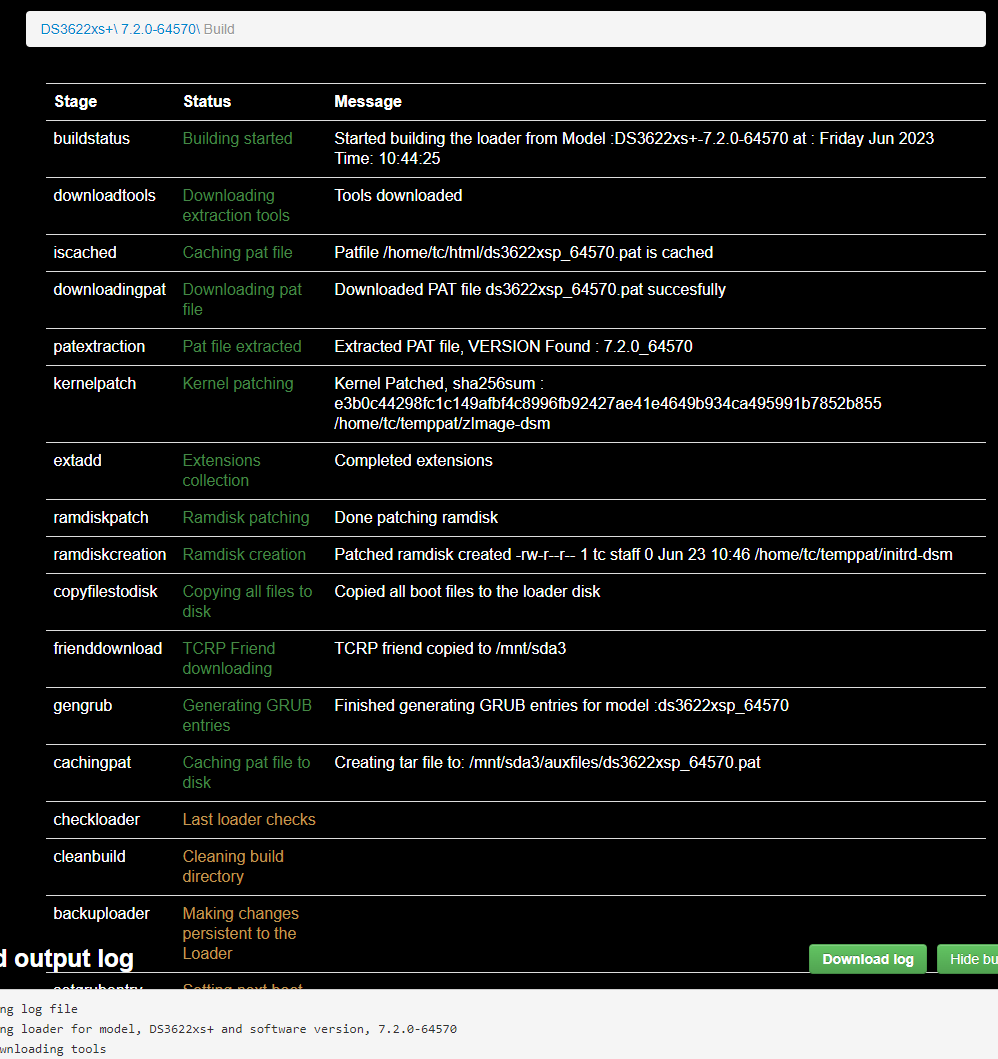The width and height of the screenshot is (998, 1059).
Task: Click the 'Kernel Patched, sha256sum' message
Action: (608, 404)
